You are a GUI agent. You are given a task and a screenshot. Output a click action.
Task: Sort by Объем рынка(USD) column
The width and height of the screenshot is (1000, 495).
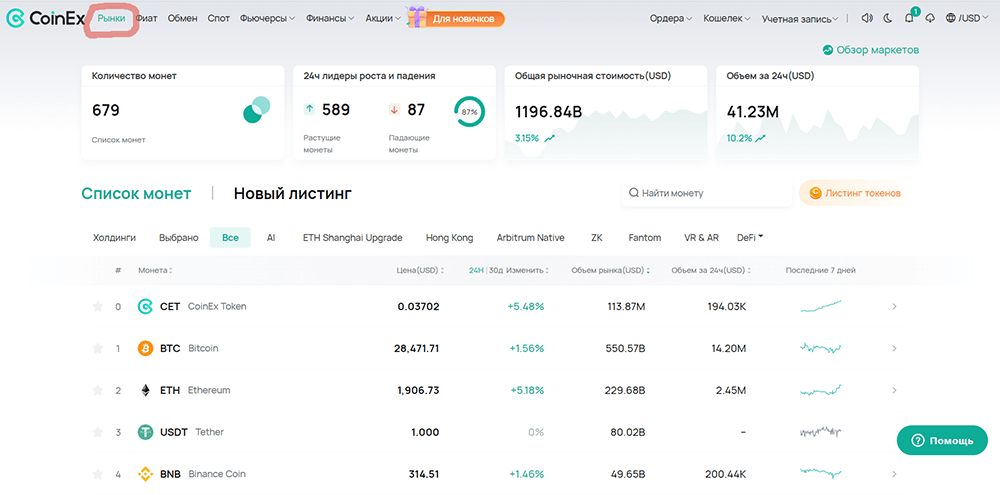(611, 270)
